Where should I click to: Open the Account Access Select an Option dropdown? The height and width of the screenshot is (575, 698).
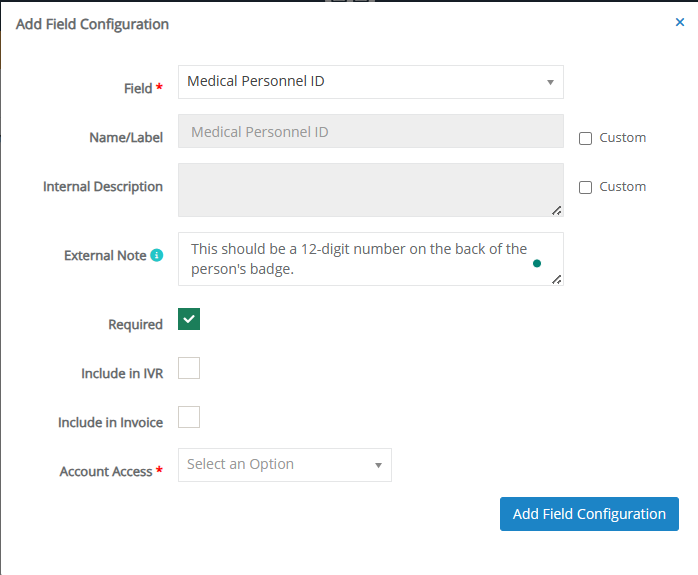pos(285,465)
